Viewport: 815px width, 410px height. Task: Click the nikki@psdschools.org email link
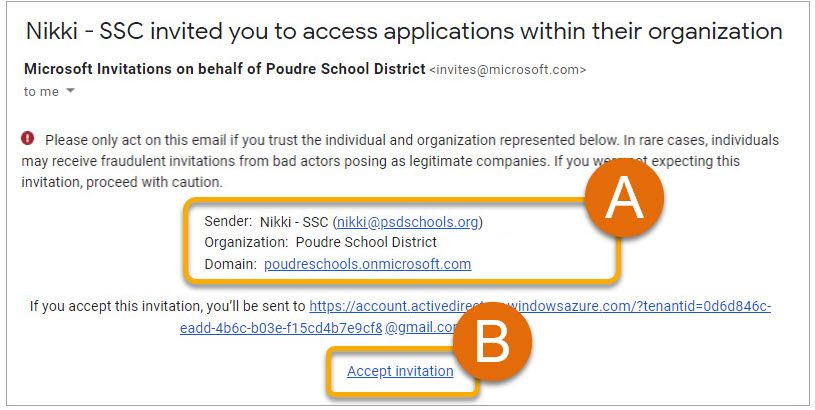[408, 222]
